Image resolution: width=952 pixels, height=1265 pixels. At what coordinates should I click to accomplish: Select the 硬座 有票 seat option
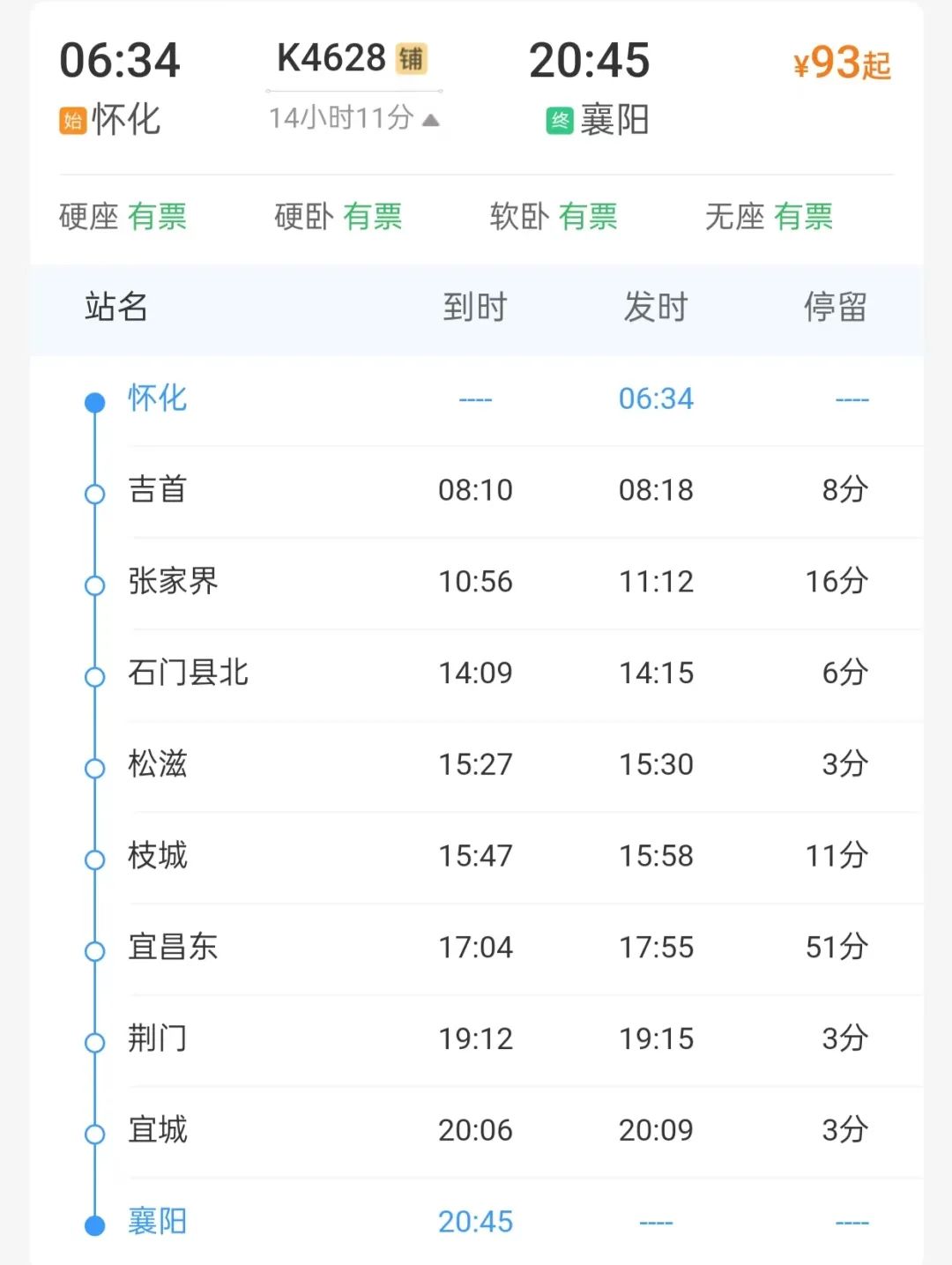coord(123,216)
